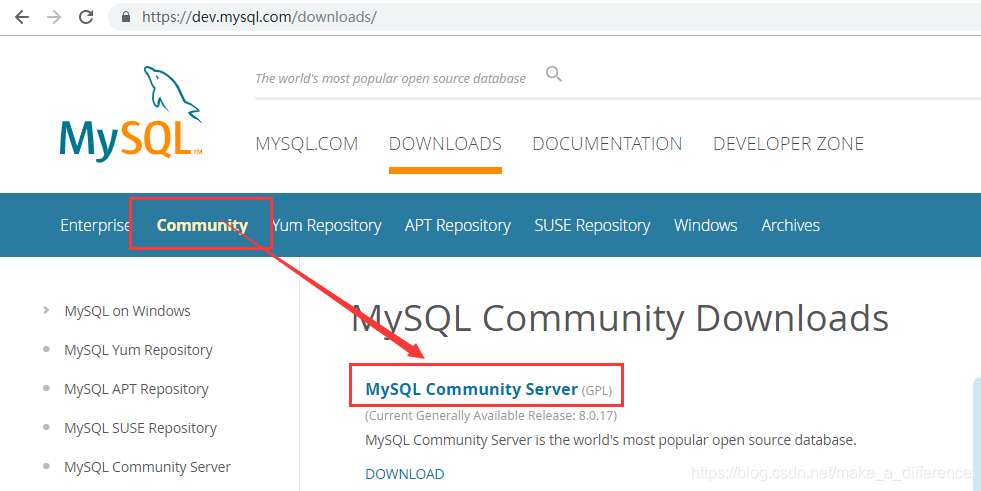
Task: Open the MYSQL.COM top navigation tab
Action: point(307,144)
